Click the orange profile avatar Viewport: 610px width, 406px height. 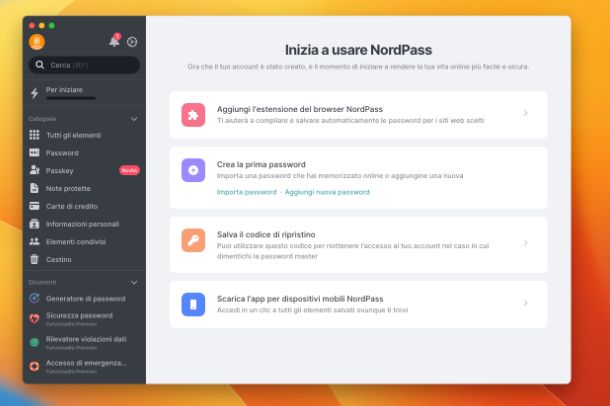(x=37, y=42)
